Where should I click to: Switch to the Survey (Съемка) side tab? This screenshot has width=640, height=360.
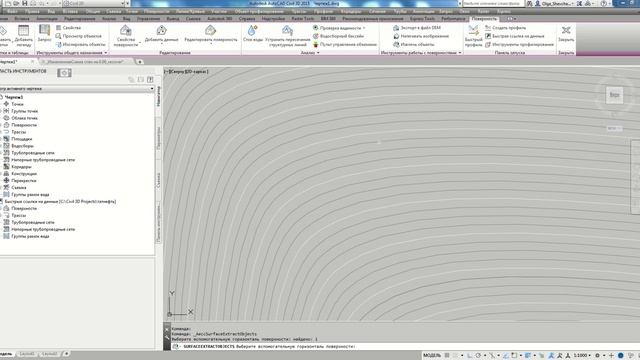(x=159, y=180)
